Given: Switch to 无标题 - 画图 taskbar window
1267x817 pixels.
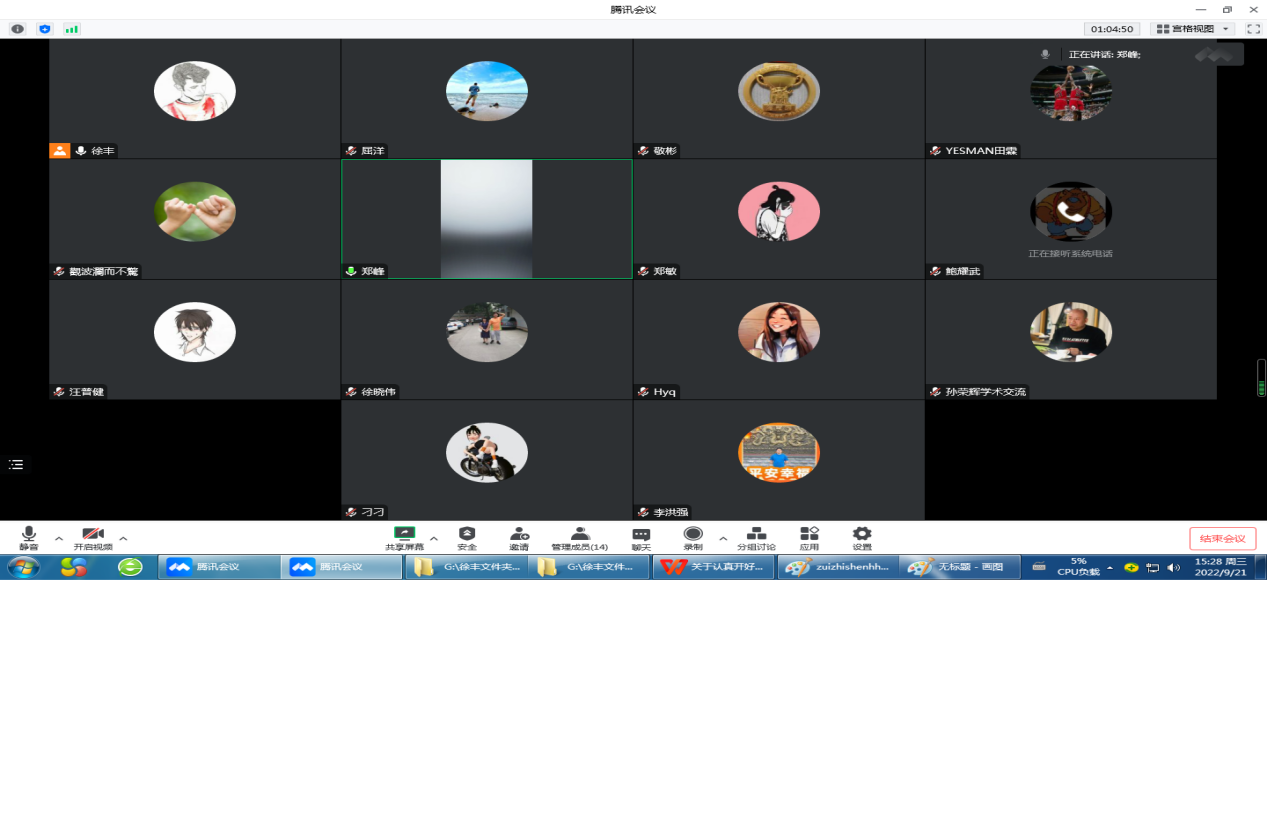Looking at the screenshot, I should pos(959,567).
